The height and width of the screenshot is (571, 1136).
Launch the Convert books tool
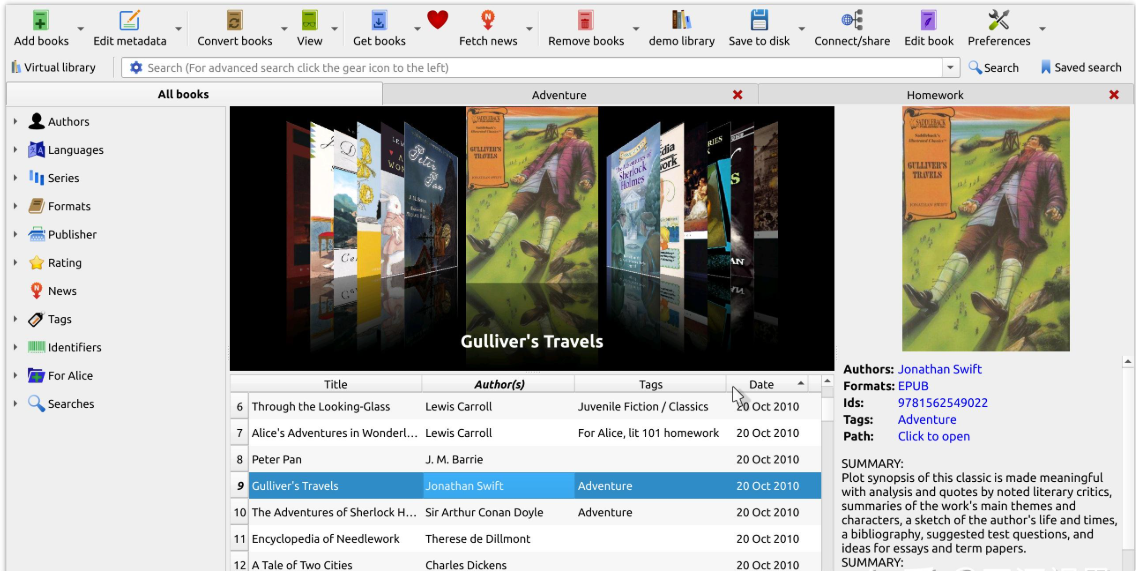[x=235, y=28]
